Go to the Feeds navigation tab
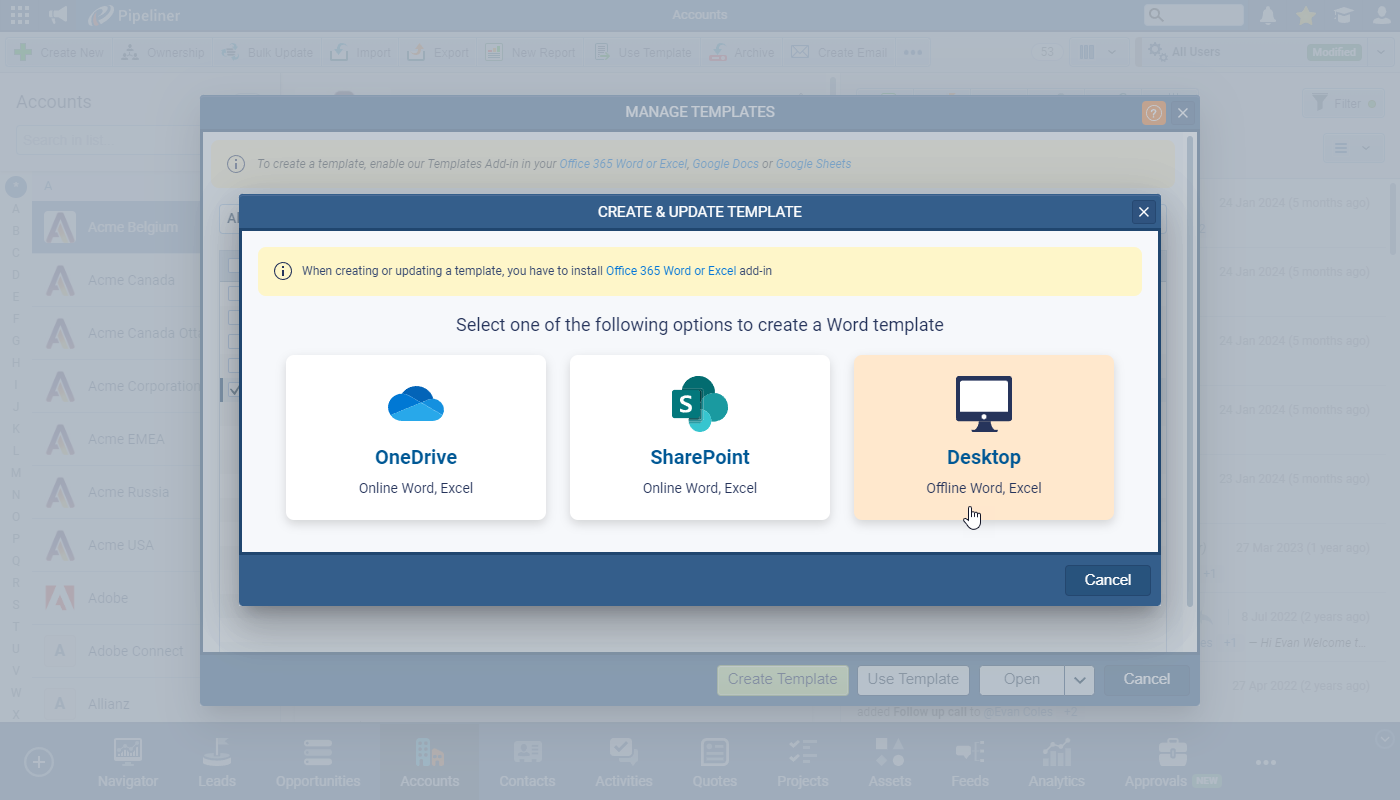Image resolution: width=1400 pixels, height=800 pixels. coord(969,763)
